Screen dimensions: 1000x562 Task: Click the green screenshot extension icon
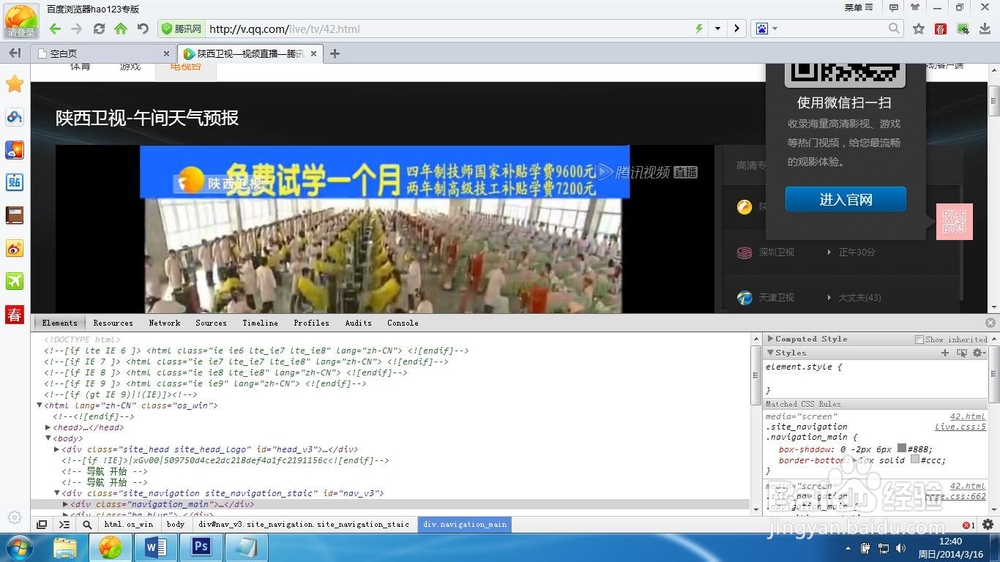pyautogui.click(x=962, y=29)
